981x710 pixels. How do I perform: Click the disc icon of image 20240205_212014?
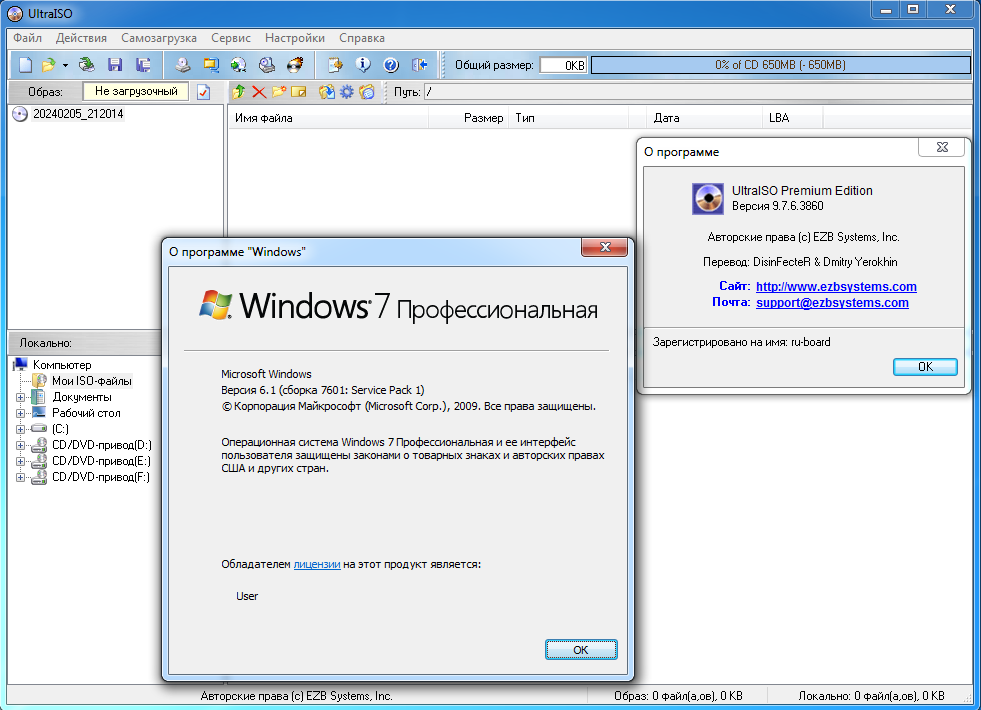coord(20,114)
